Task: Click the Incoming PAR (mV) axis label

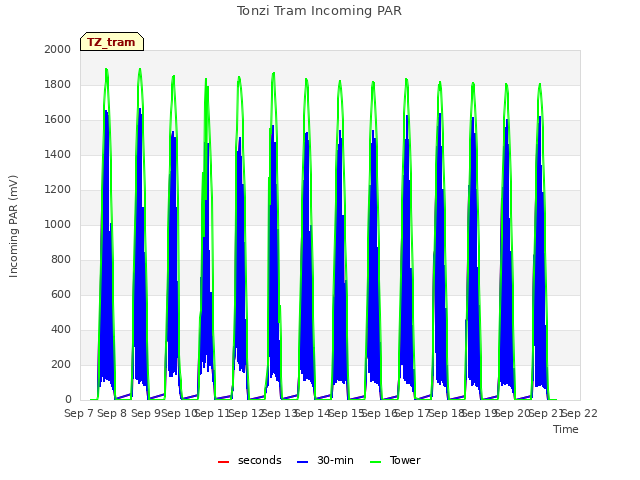Action: (13, 227)
